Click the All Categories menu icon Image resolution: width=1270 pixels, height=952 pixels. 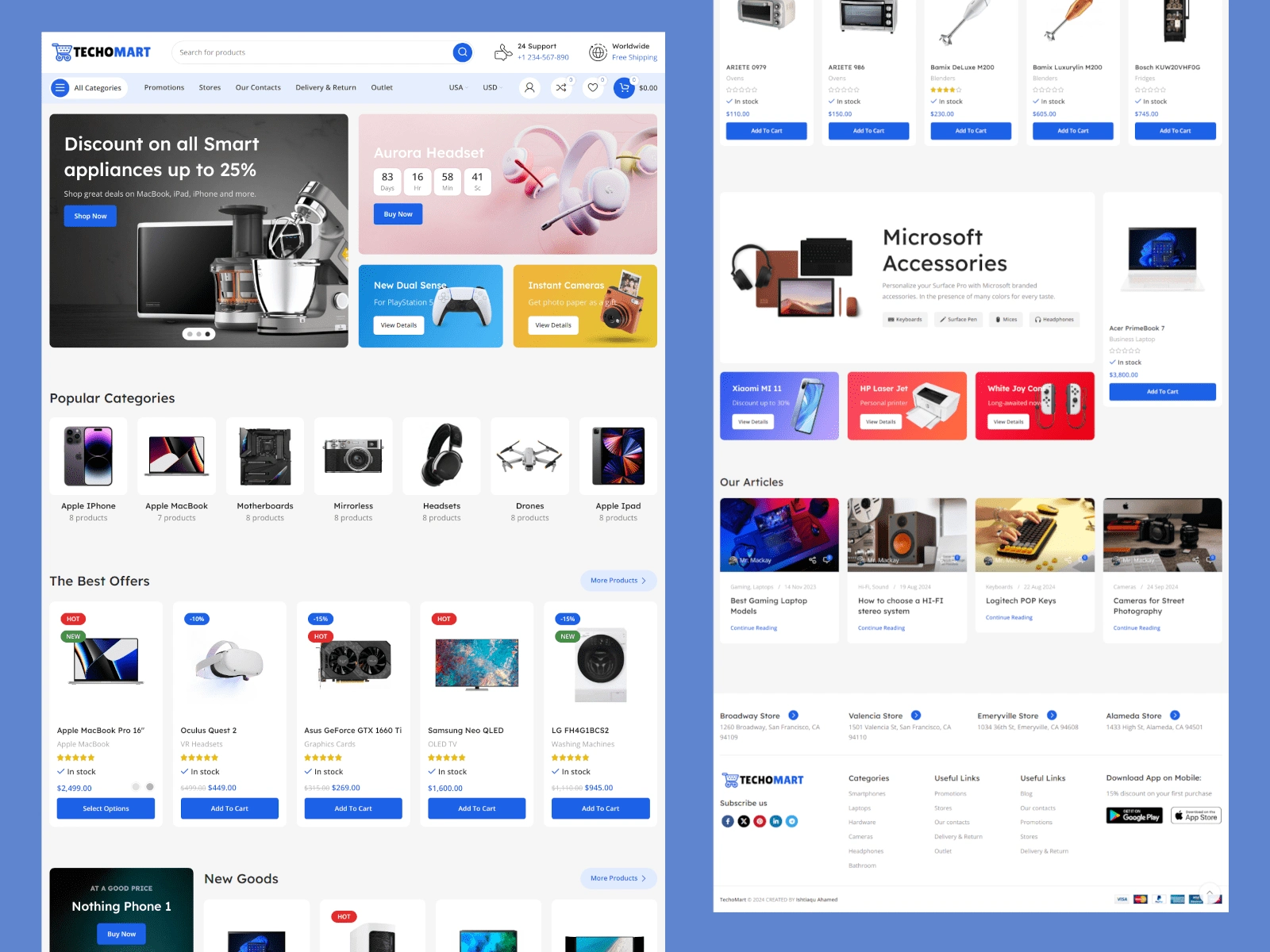60,88
